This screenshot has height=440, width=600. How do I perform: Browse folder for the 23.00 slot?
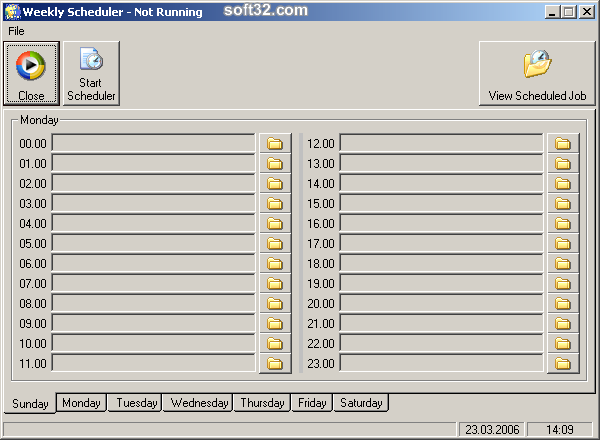pyautogui.click(x=563, y=363)
